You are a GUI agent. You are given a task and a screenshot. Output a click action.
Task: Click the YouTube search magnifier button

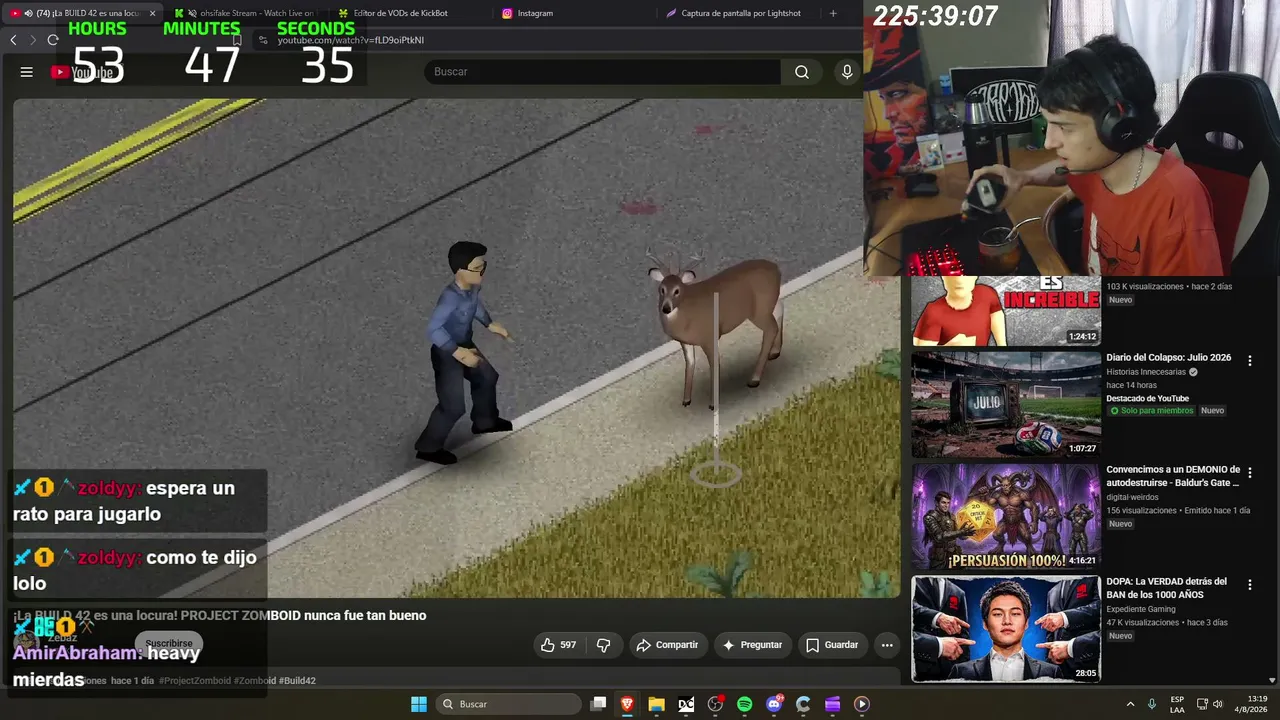point(801,72)
